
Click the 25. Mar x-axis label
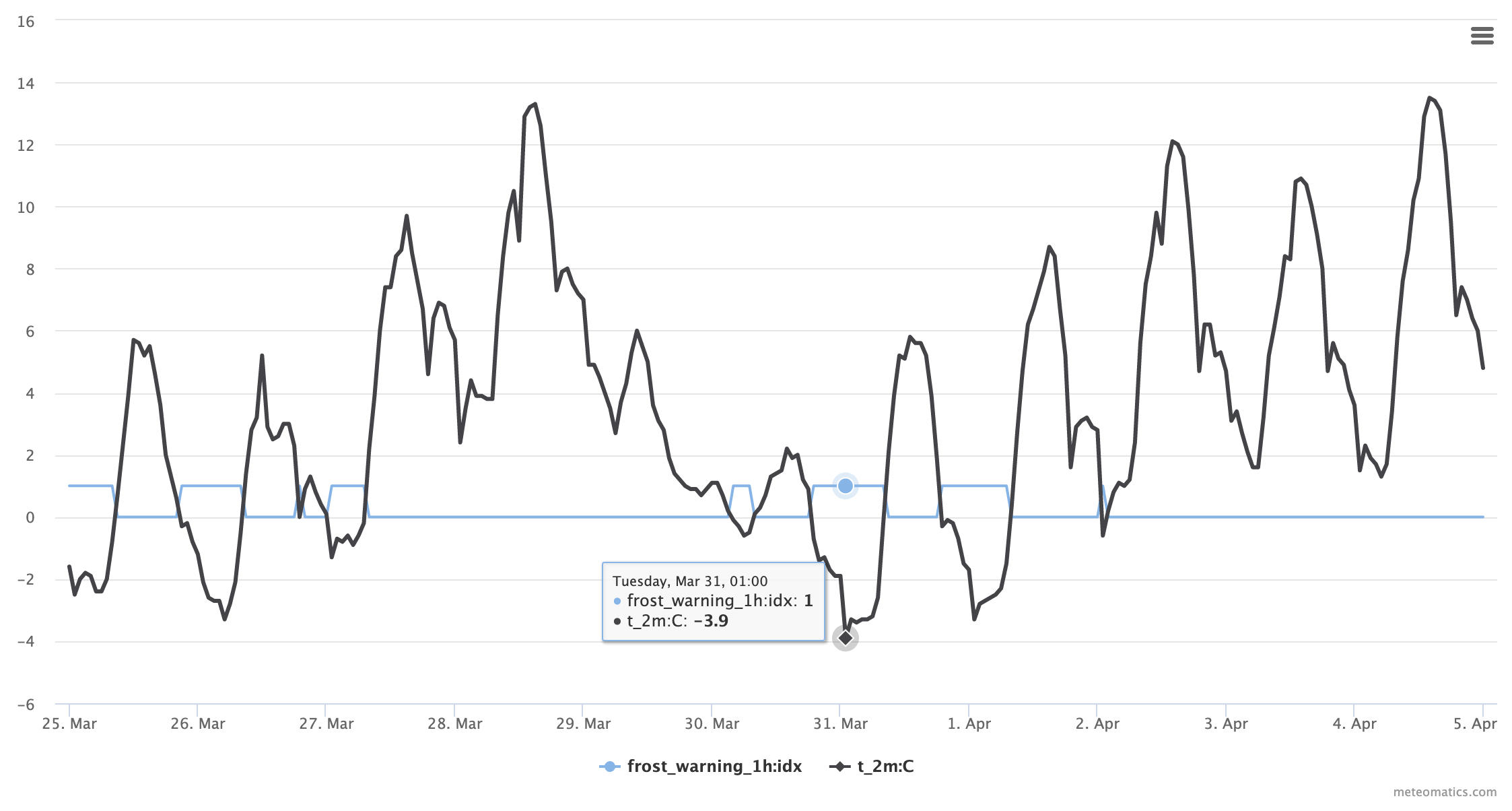coord(69,724)
